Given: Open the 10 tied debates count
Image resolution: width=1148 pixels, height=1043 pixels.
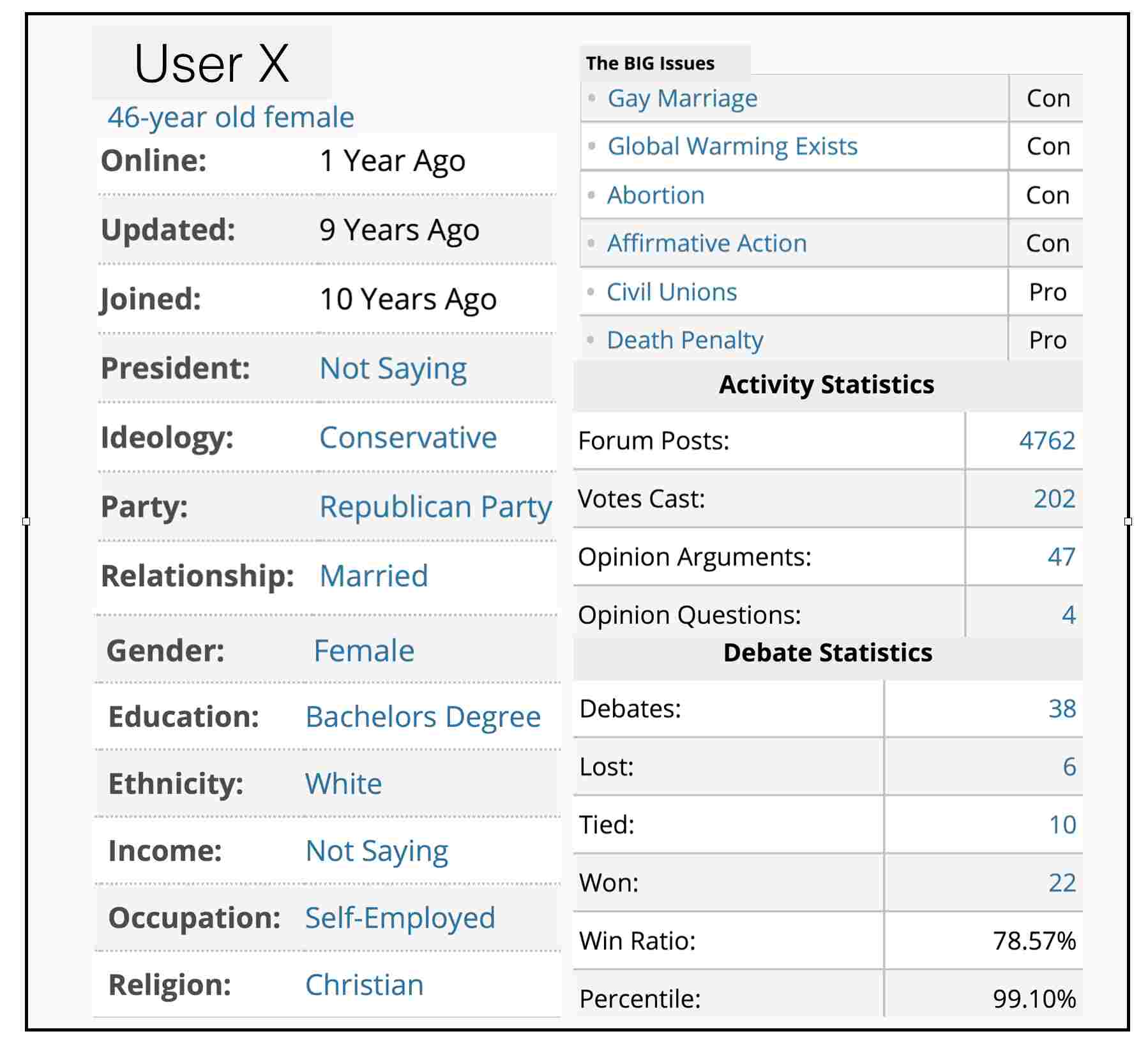Looking at the screenshot, I should click(x=1062, y=825).
